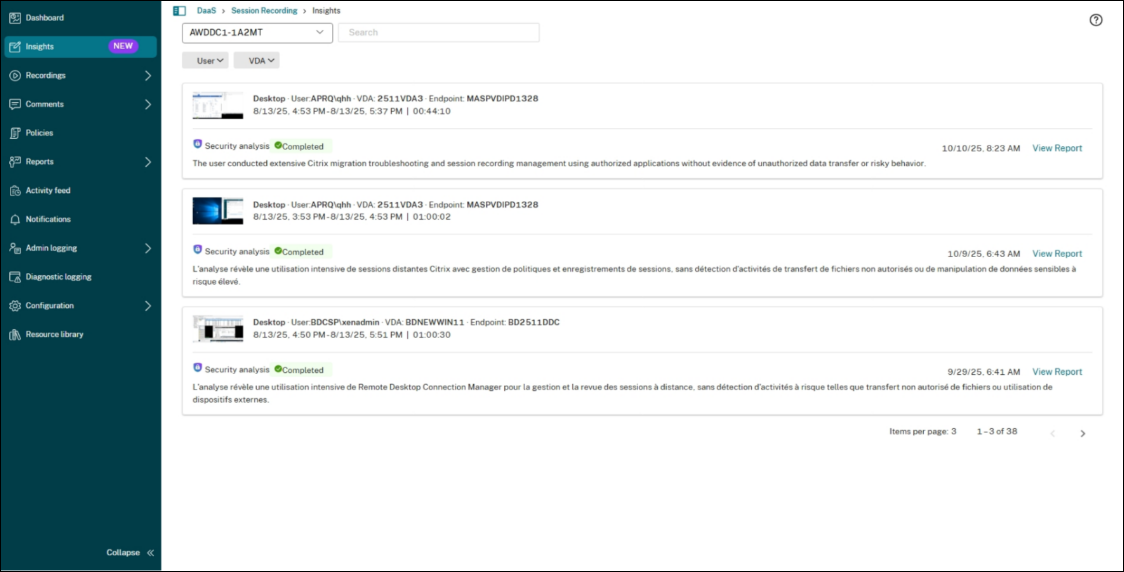
Task: Open the Dashboard sidebar icon
Action: pos(14,17)
